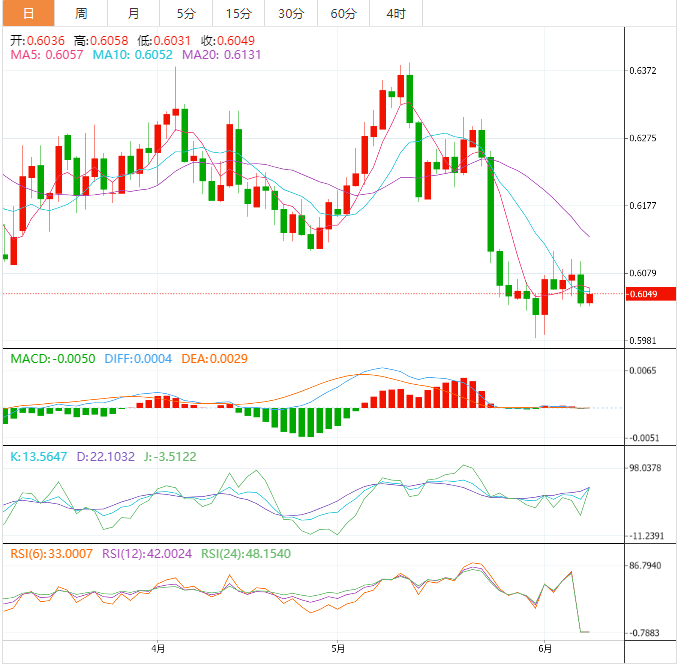Click the MA5: 0.6057 indicator label
The image size is (677, 667).
[x=47, y=56]
